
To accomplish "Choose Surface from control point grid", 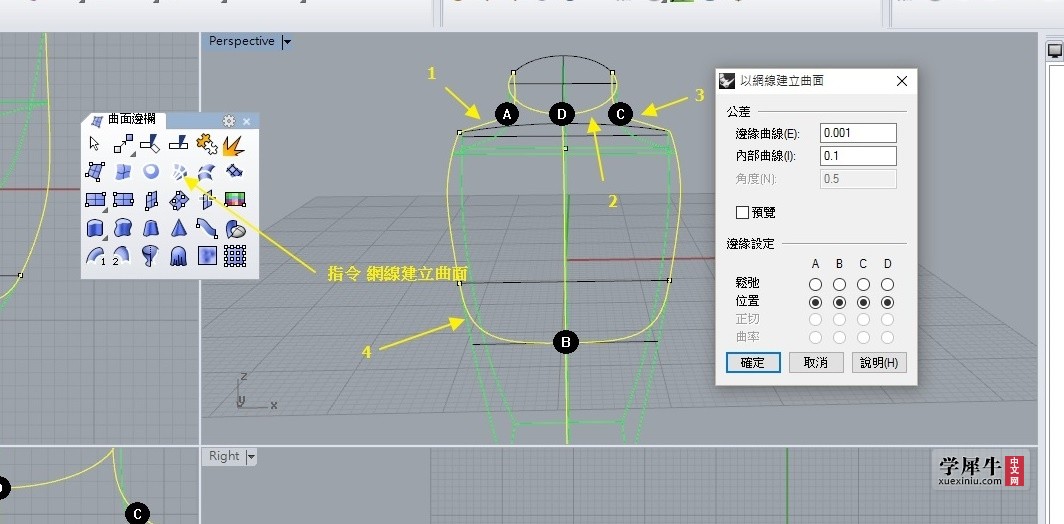I will click(234, 256).
